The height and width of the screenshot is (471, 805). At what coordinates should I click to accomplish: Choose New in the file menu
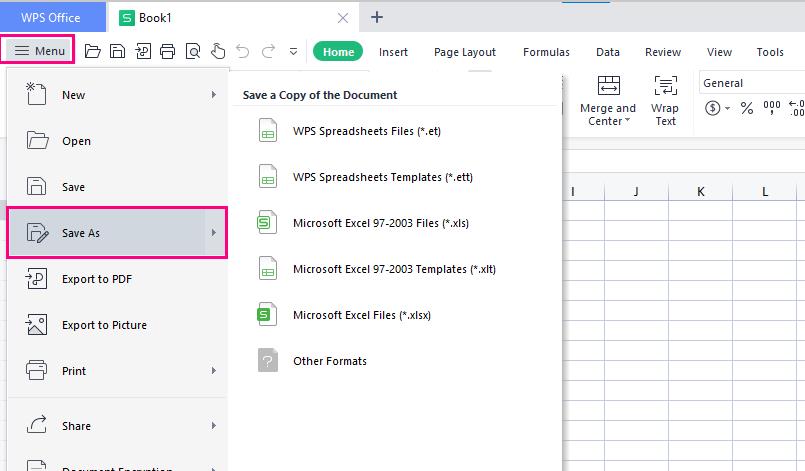click(x=117, y=95)
